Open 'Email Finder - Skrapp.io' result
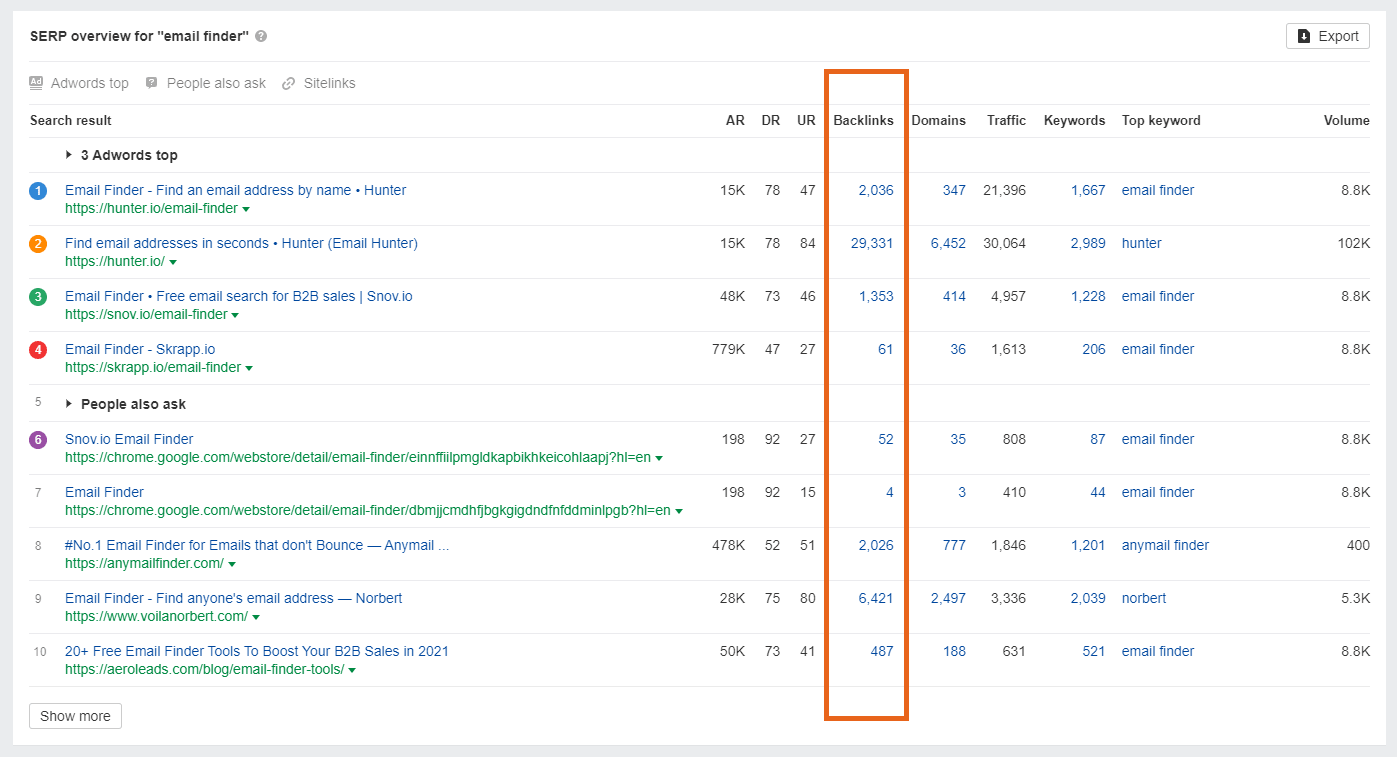This screenshot has height=757, width=1397. [x=140, y=349]
